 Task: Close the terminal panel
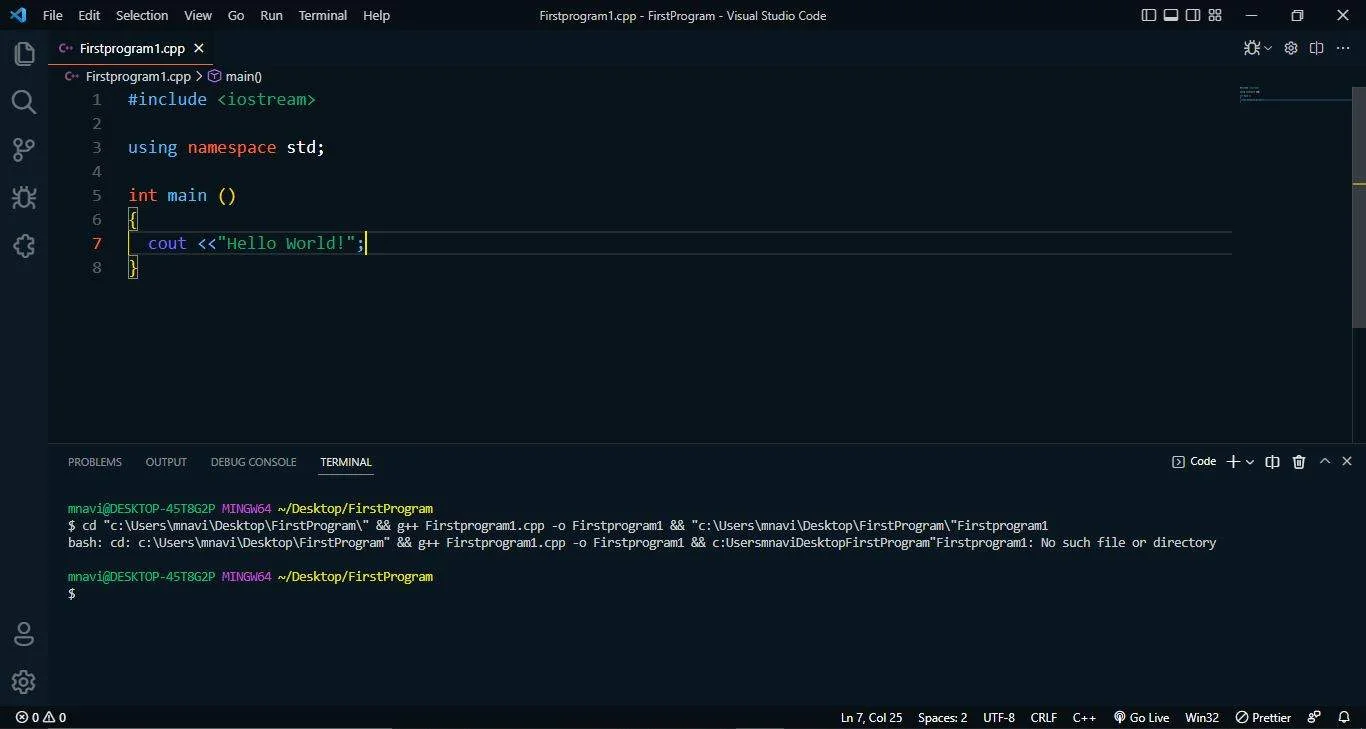1347,461
